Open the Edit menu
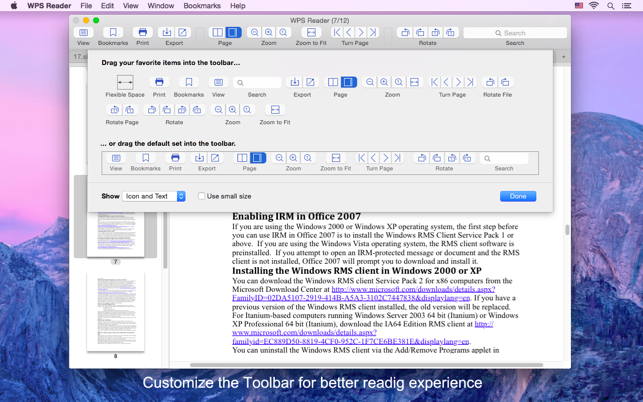The height and width of the screenshot is (402, 643). [107, 6]
